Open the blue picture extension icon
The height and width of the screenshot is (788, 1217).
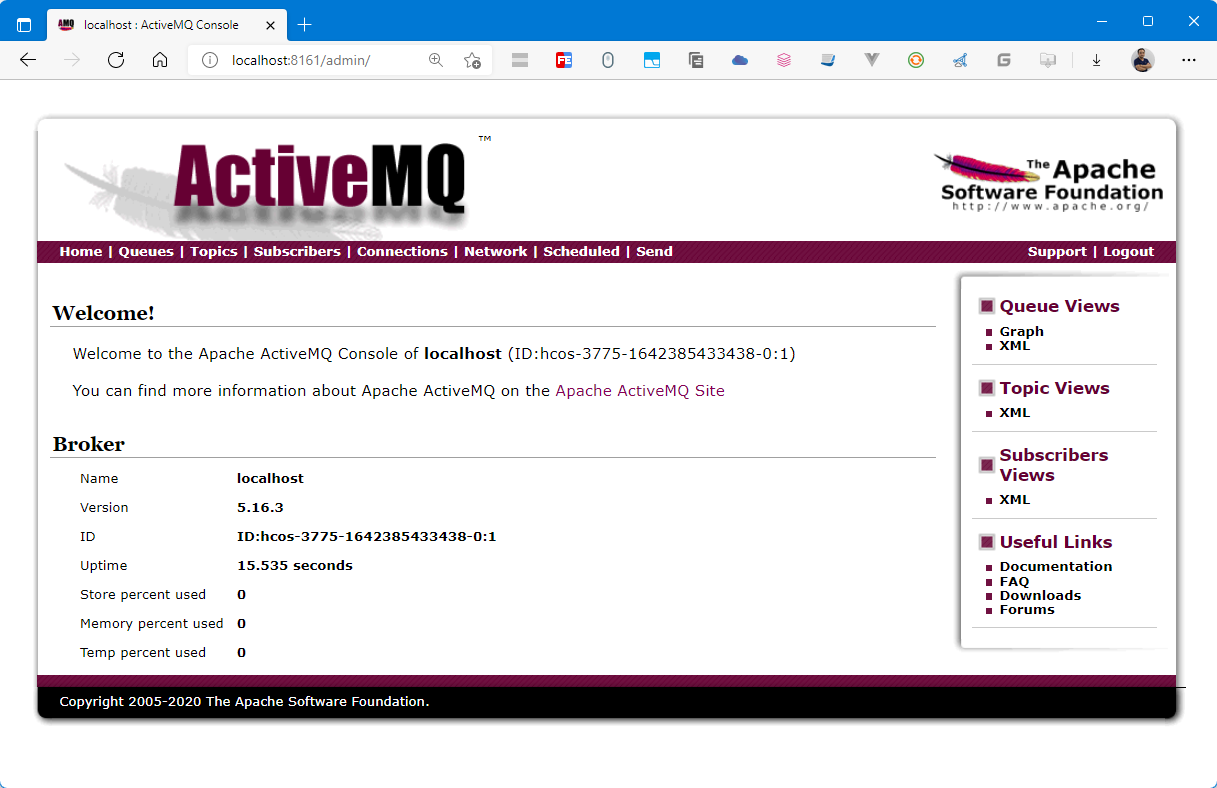652,60
